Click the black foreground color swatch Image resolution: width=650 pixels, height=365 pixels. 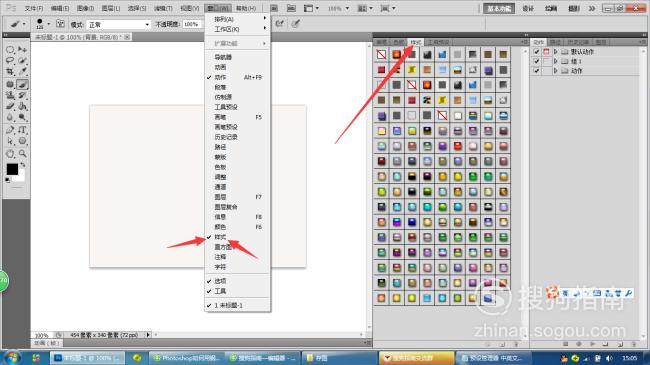[x=12, y=169]
